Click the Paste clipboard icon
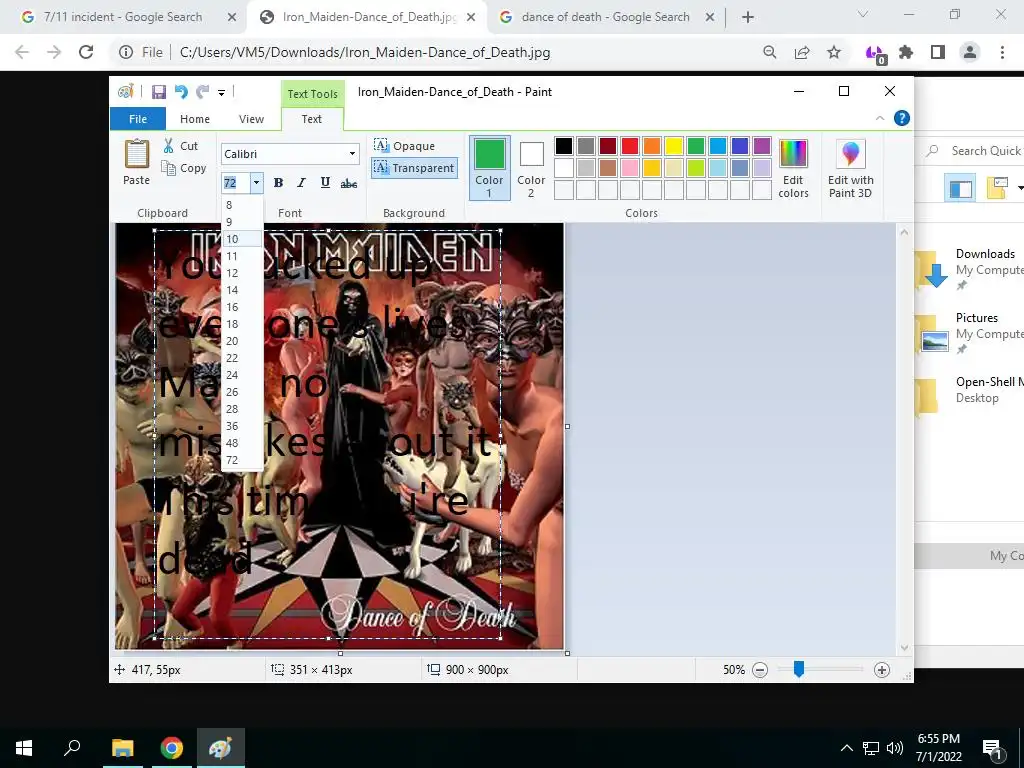This screenshot has height=768, width=1024. pyautogui.click(x=136, y=155)
